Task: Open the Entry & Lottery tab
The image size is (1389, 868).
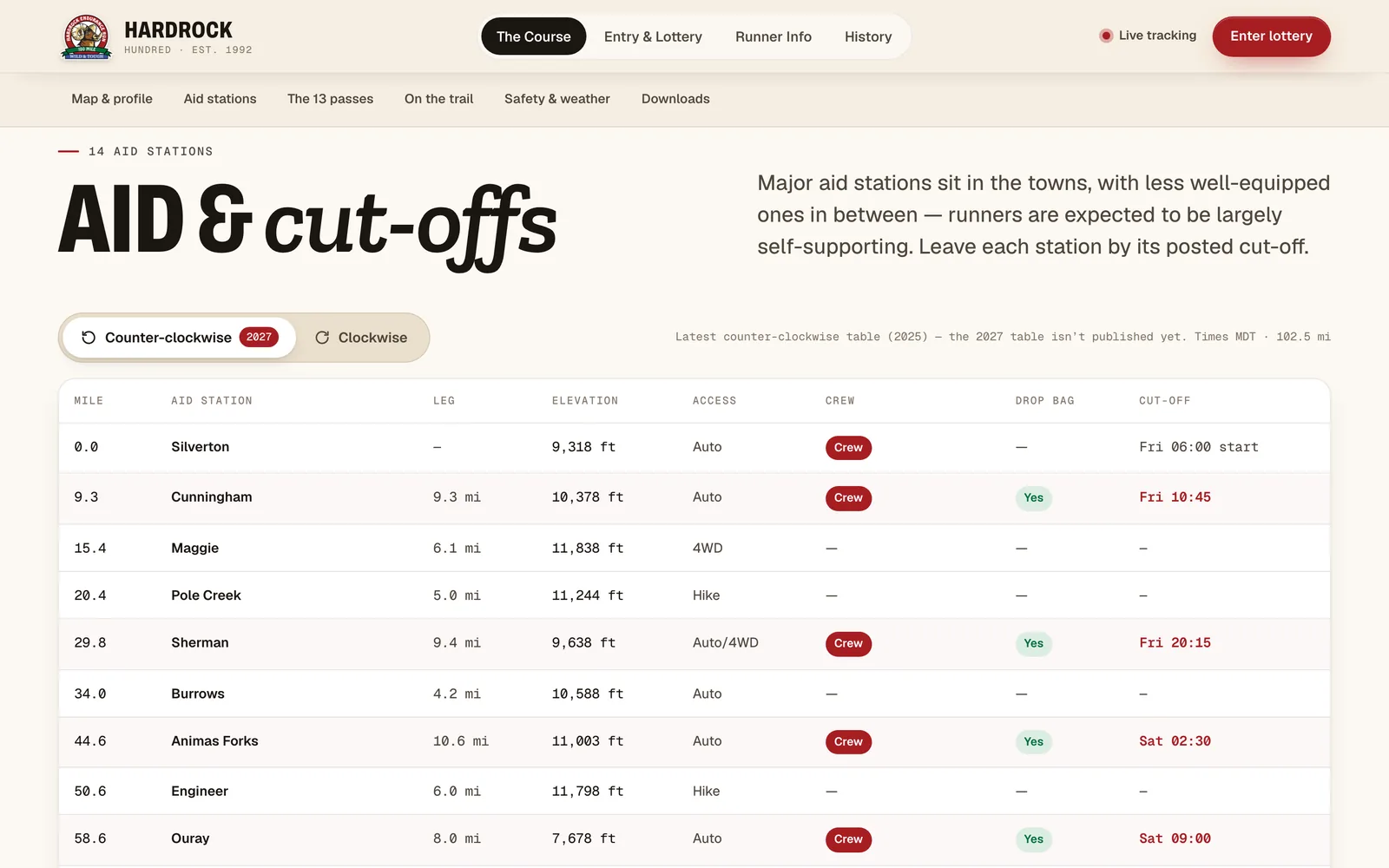Action: [653, 36]
